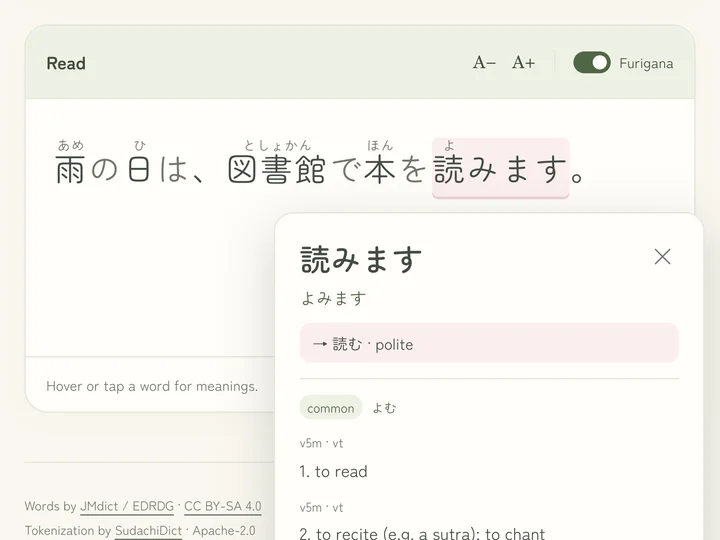Click the common tag in popup

(331, 408)
